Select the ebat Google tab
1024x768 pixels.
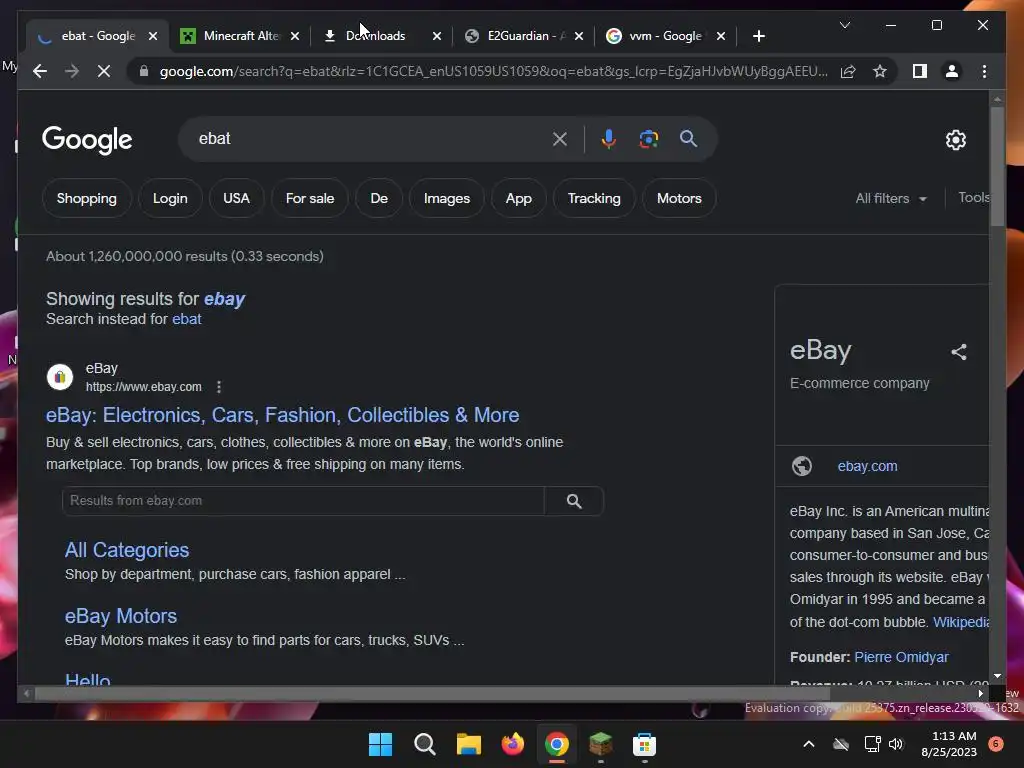(x=97, y=36)
